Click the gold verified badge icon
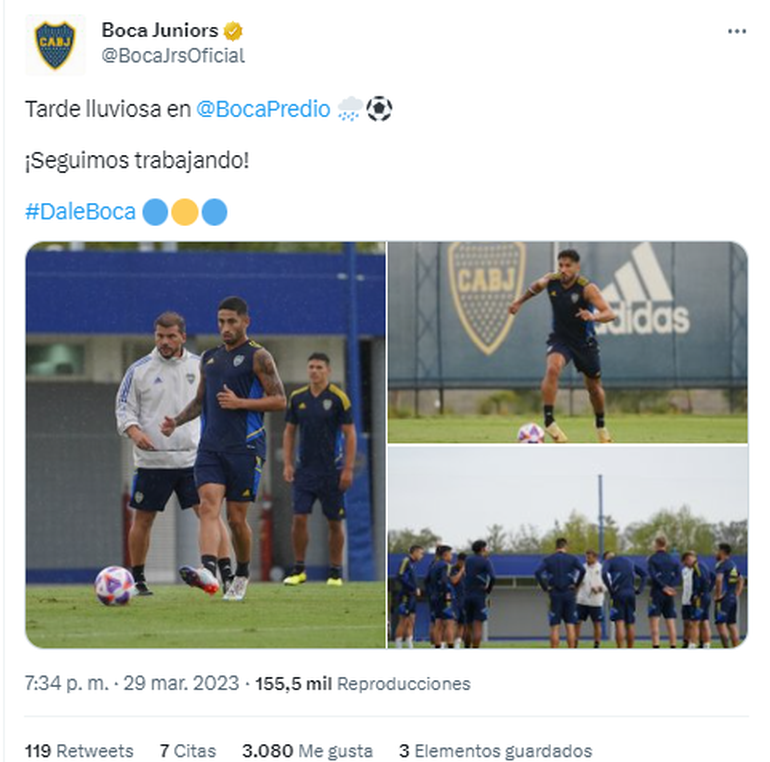This screenshot has width=770, height=762. [233, 31]
